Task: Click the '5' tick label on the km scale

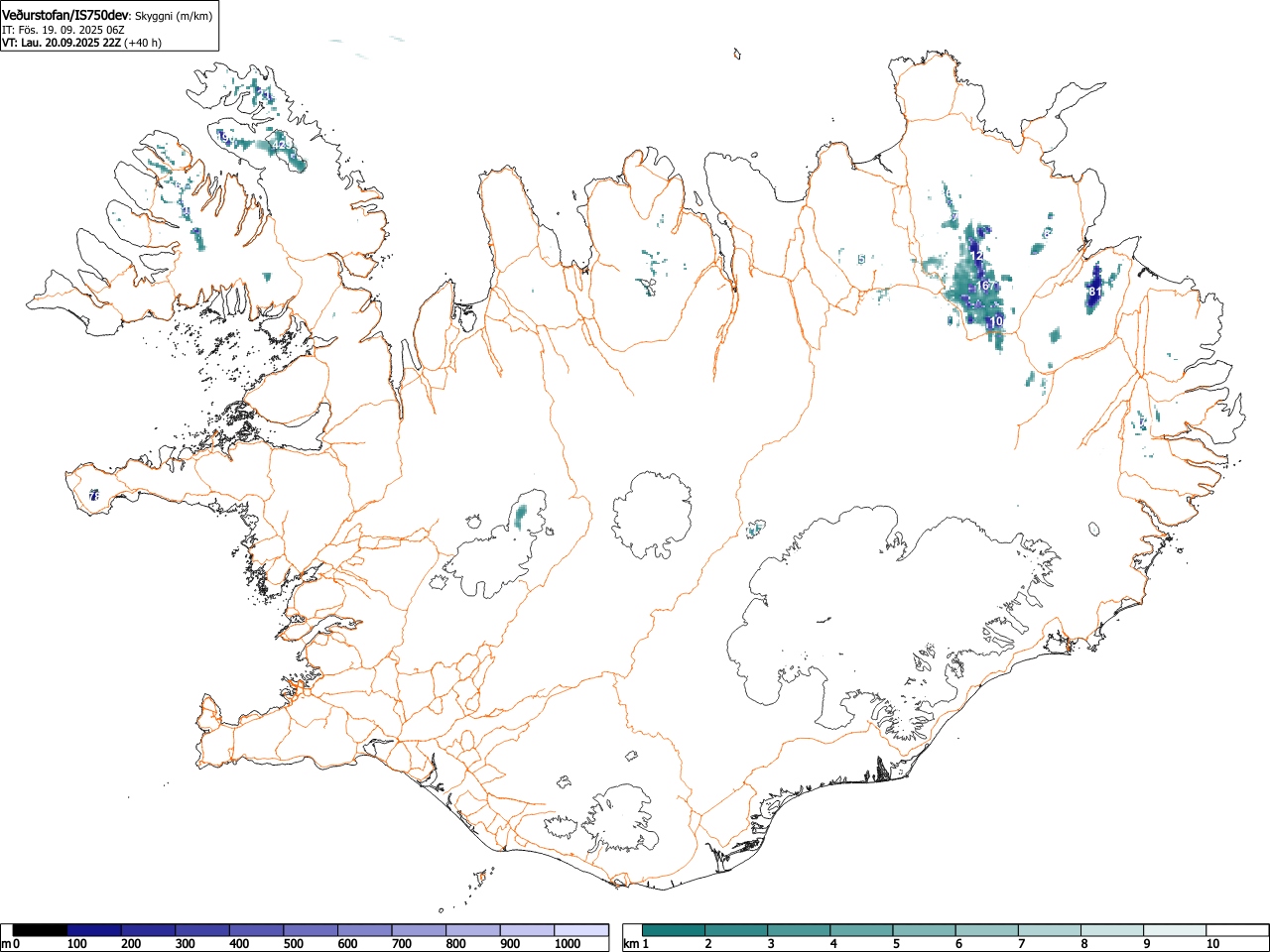Action: pos(896,944)
